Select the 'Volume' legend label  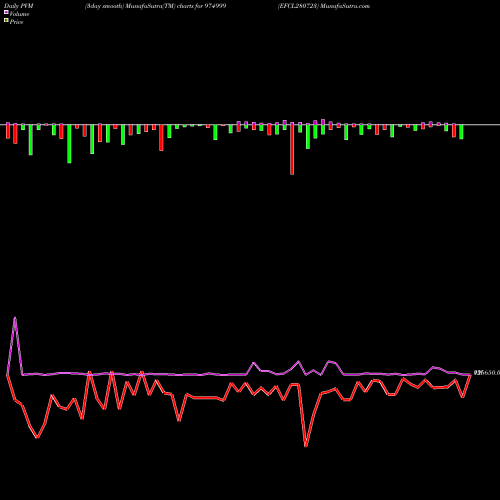(19, 14)
